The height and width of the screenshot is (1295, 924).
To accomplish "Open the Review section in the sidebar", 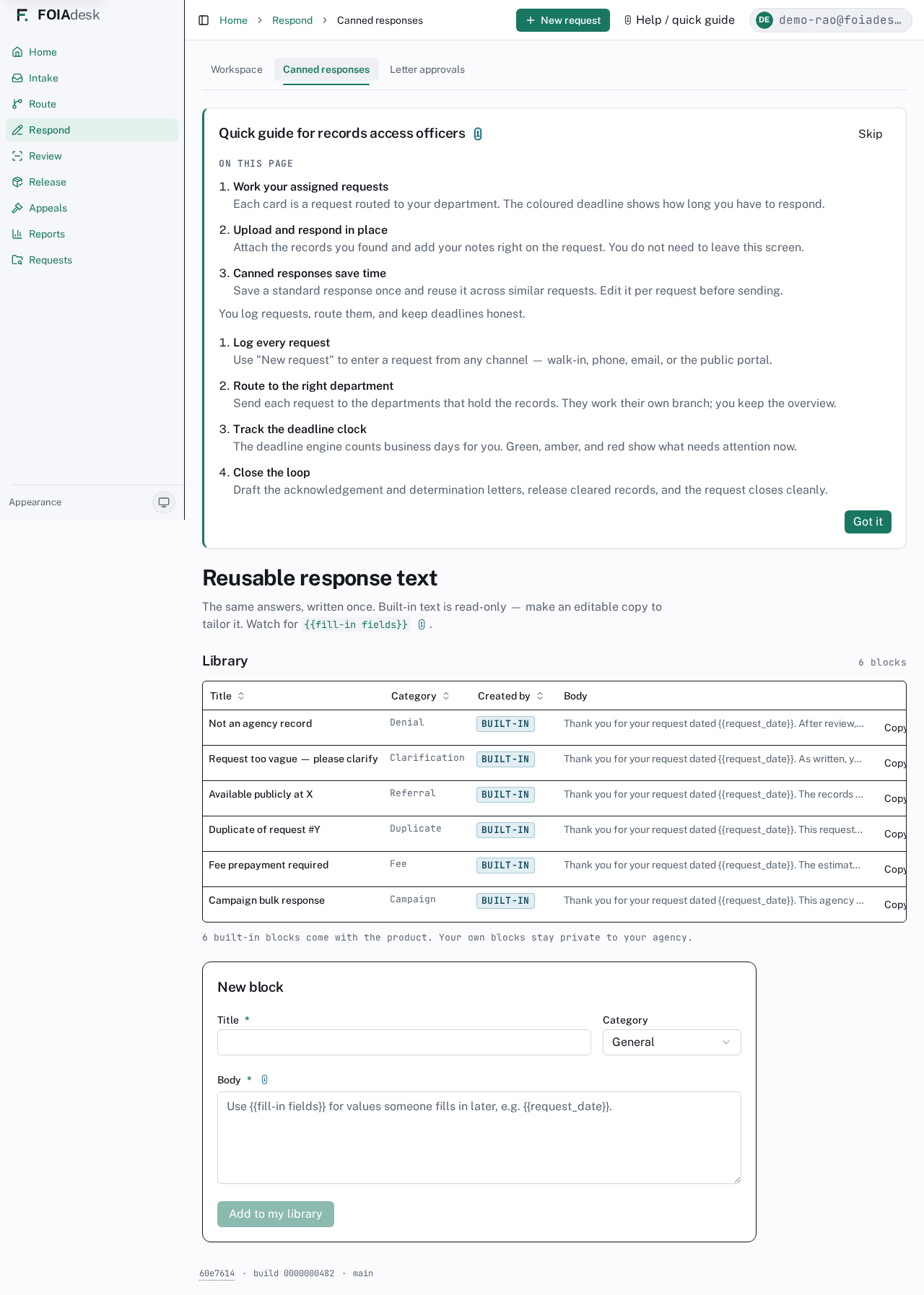I will tap(92, 156).
